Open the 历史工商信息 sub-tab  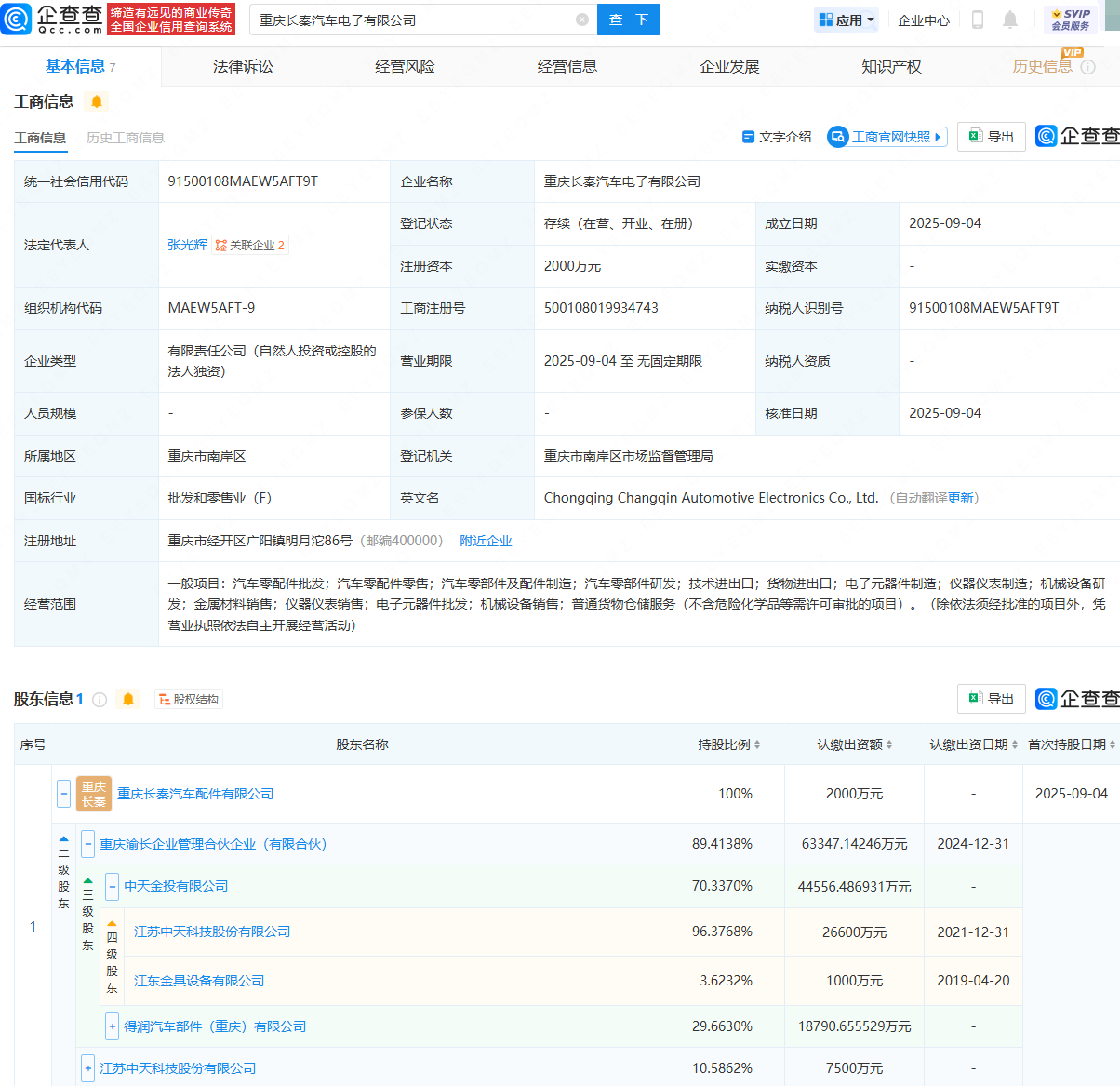coord(126,138)
